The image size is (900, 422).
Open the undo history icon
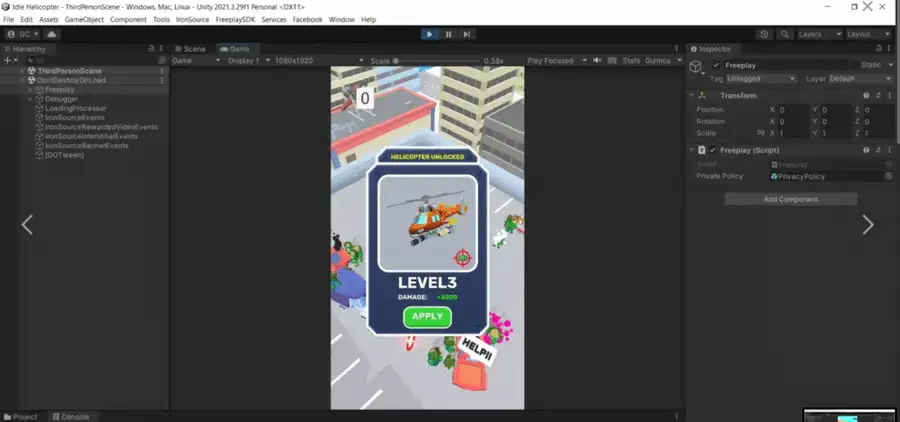click(x=764, y=34)
